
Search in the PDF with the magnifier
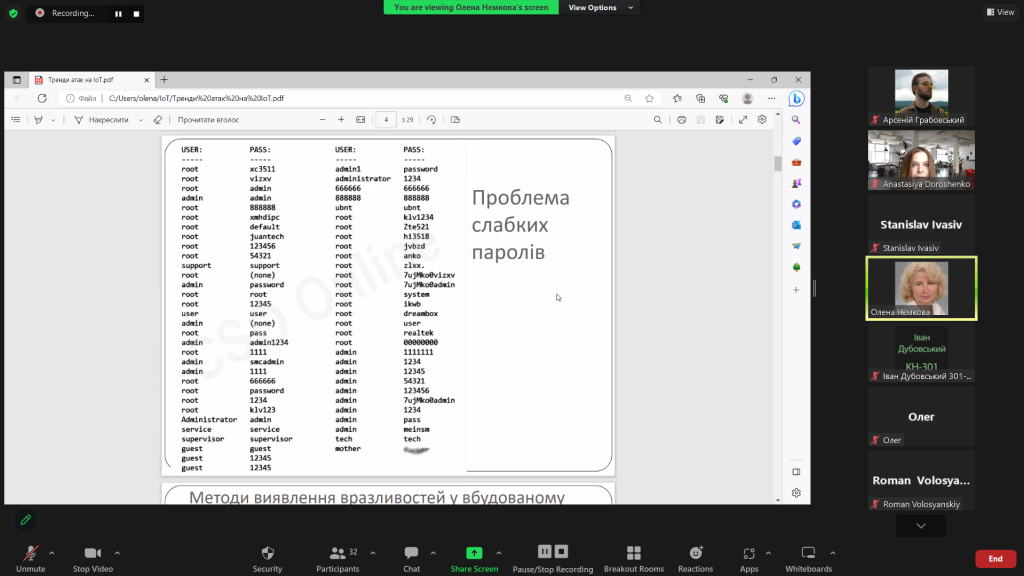(658, 120)
